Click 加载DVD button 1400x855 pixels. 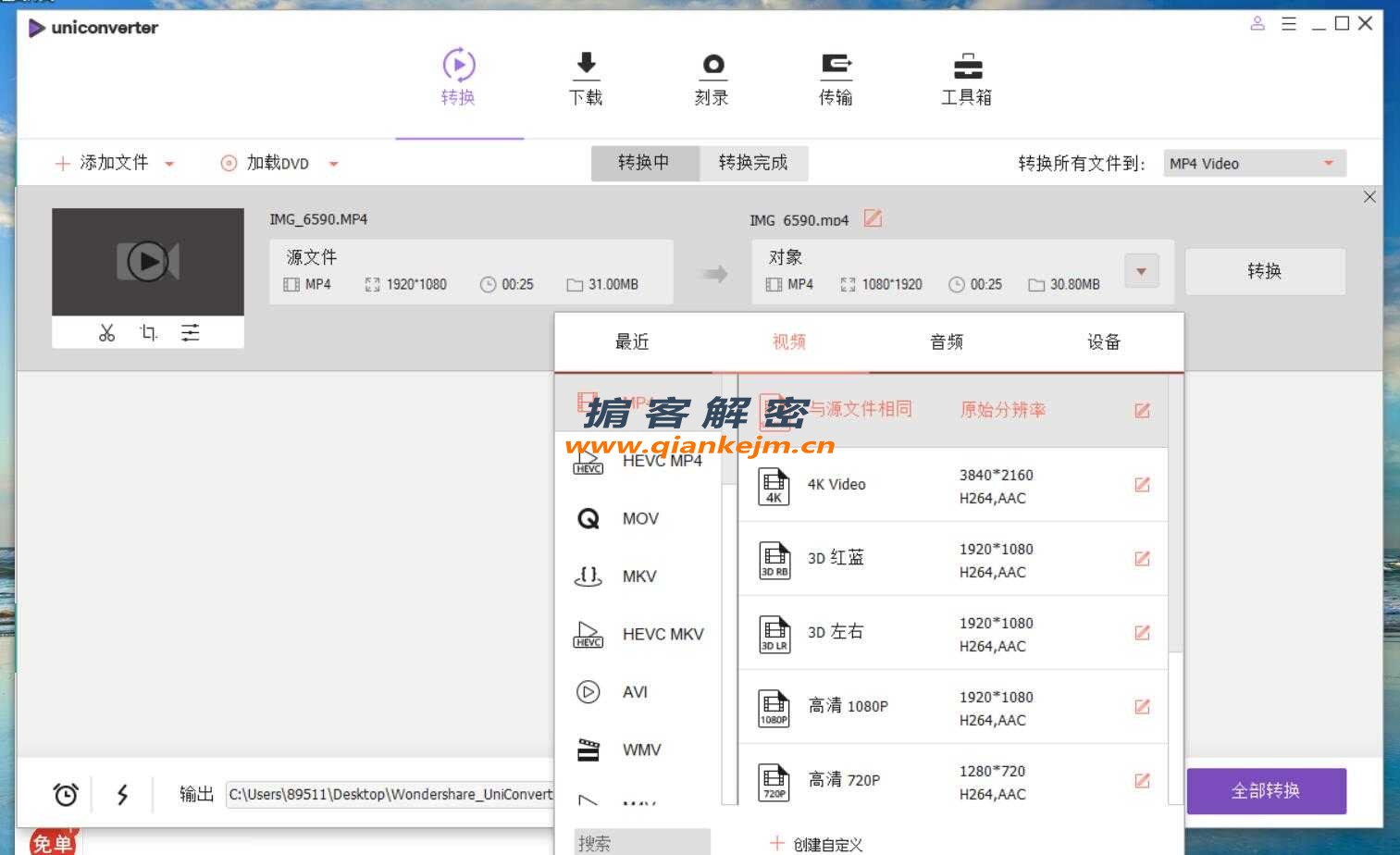(x=266, y=163)
